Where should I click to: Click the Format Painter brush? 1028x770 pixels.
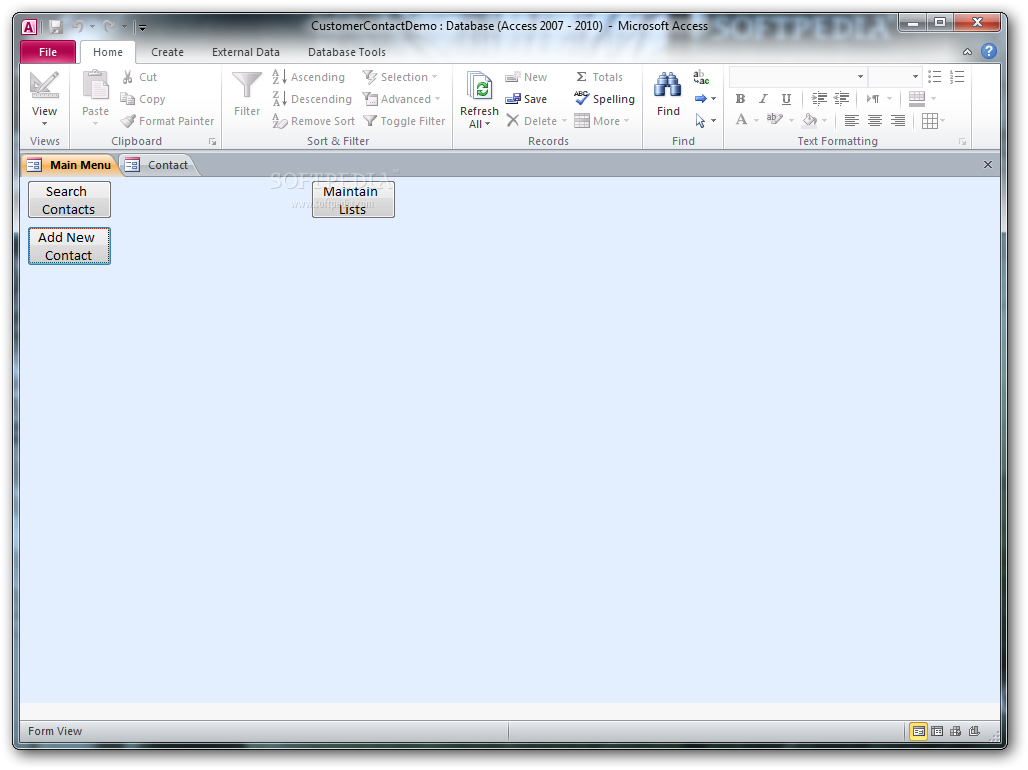coord(167,121)
